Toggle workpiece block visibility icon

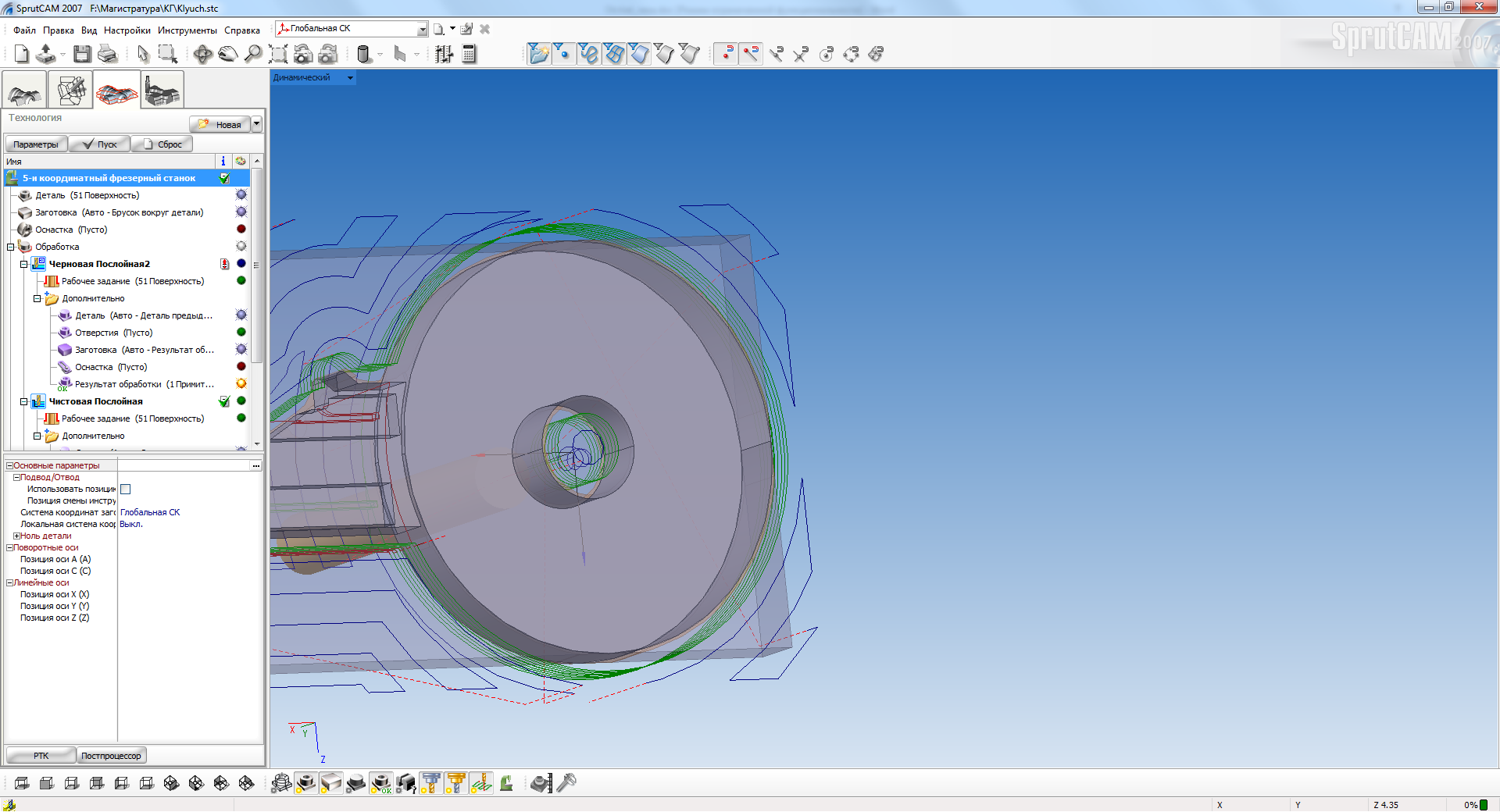(331, 783)
